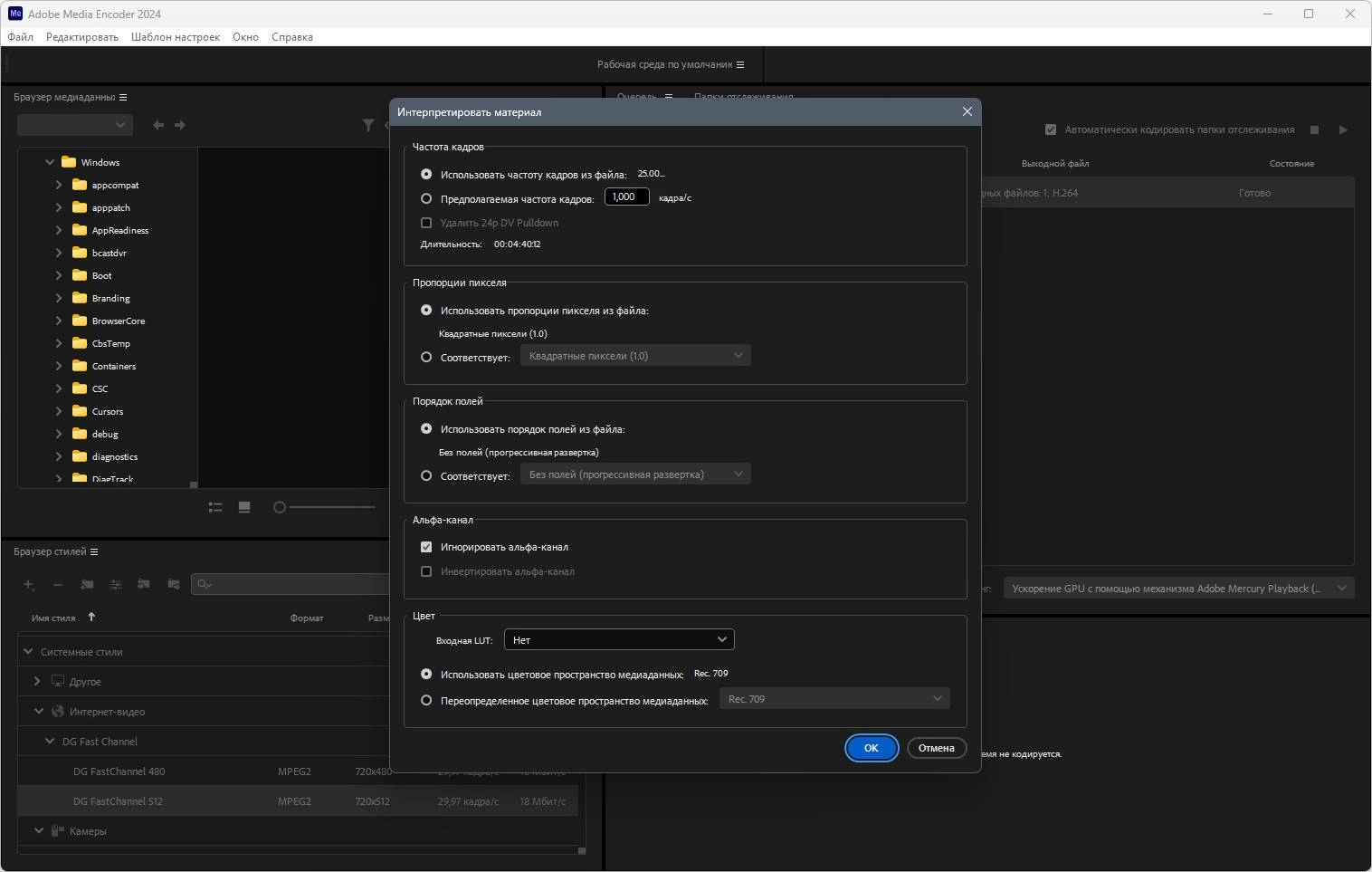The height and width of the screenshot is (872, 1372).
Task: Toggle Автоматически кодировать папки отслеживания checkbox
Action: [x=1051, y=129]
